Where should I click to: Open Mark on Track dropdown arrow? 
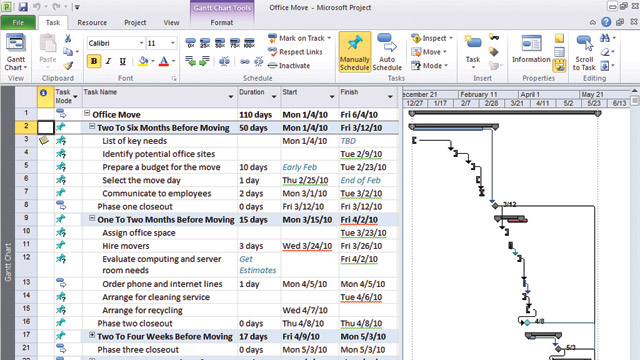click(x=329, y=38)
